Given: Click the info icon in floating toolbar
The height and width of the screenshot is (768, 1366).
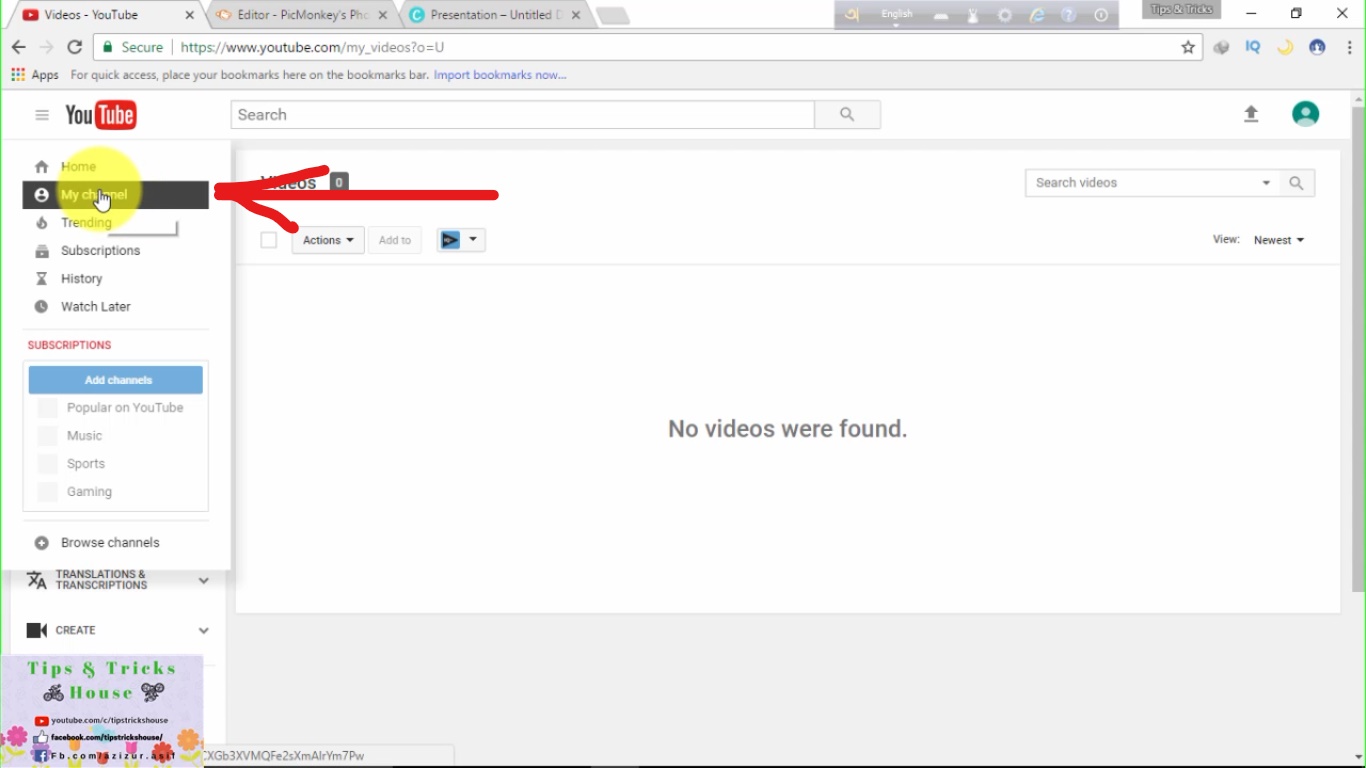Looking at the screenshot, I should tap(1101, 16).
